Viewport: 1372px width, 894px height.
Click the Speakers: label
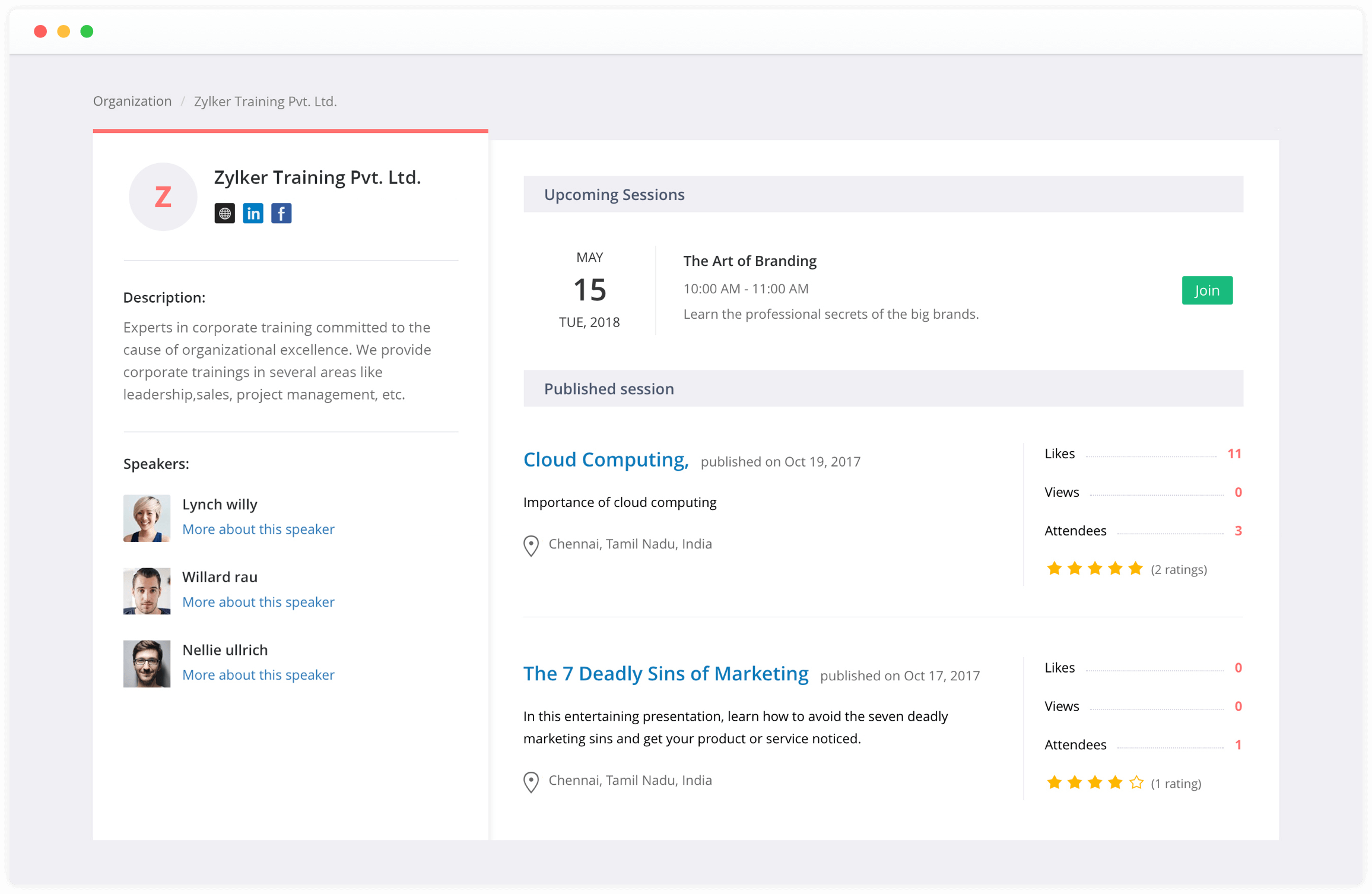click(x=156, y=464)
